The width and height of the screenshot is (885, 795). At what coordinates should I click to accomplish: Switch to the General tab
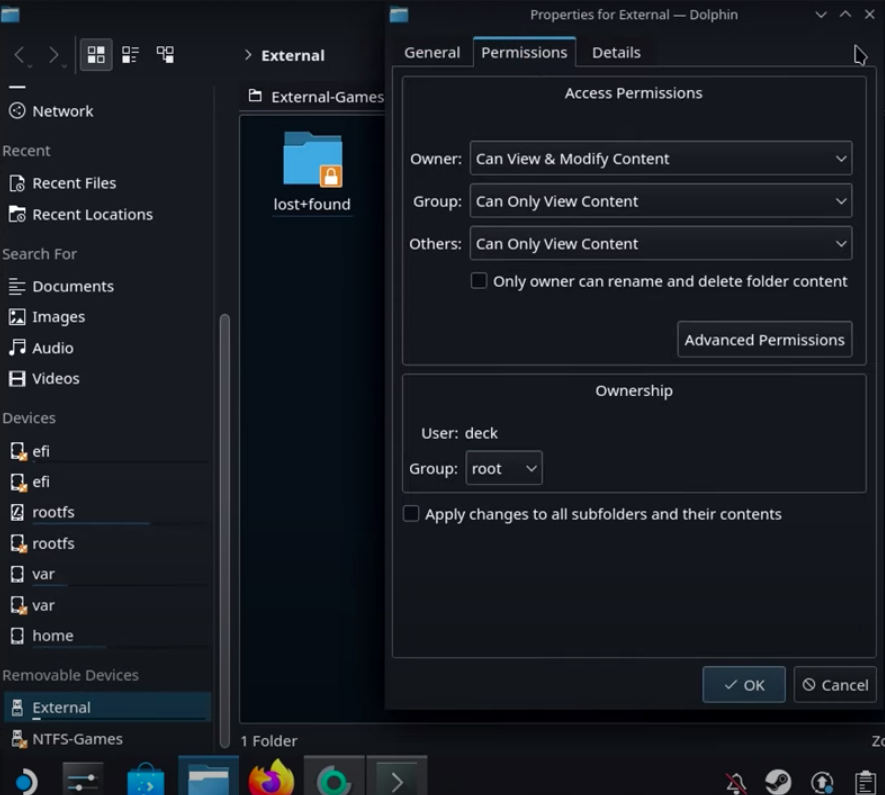coord(432,52)
